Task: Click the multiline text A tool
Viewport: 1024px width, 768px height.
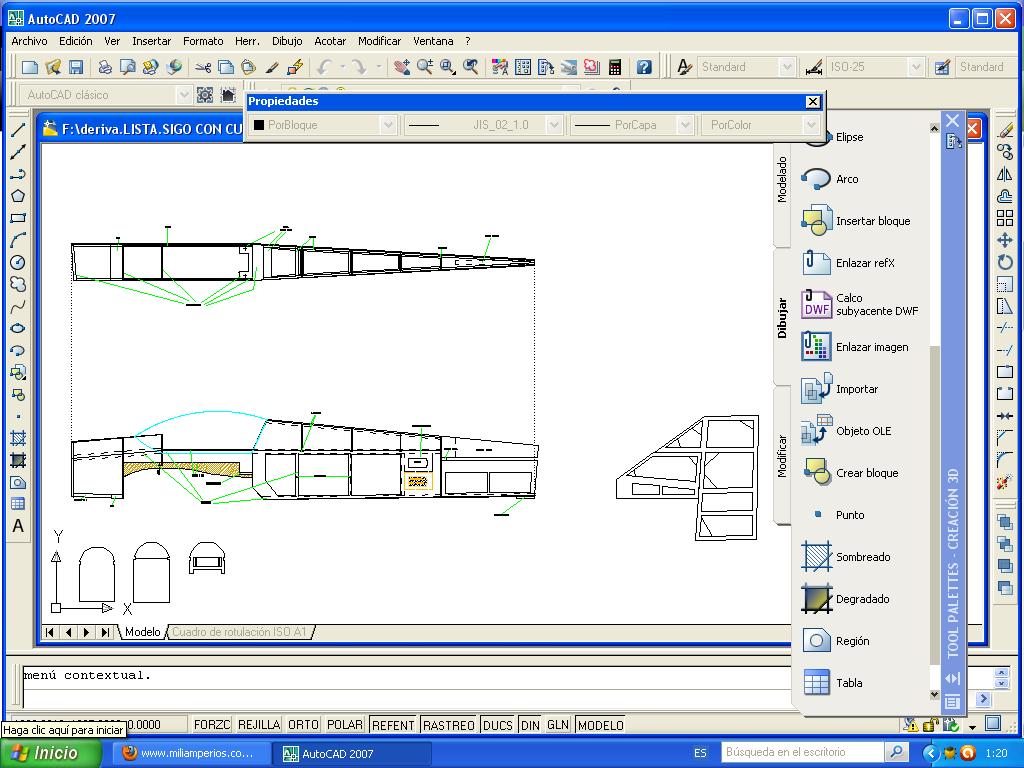Action: 18,526
